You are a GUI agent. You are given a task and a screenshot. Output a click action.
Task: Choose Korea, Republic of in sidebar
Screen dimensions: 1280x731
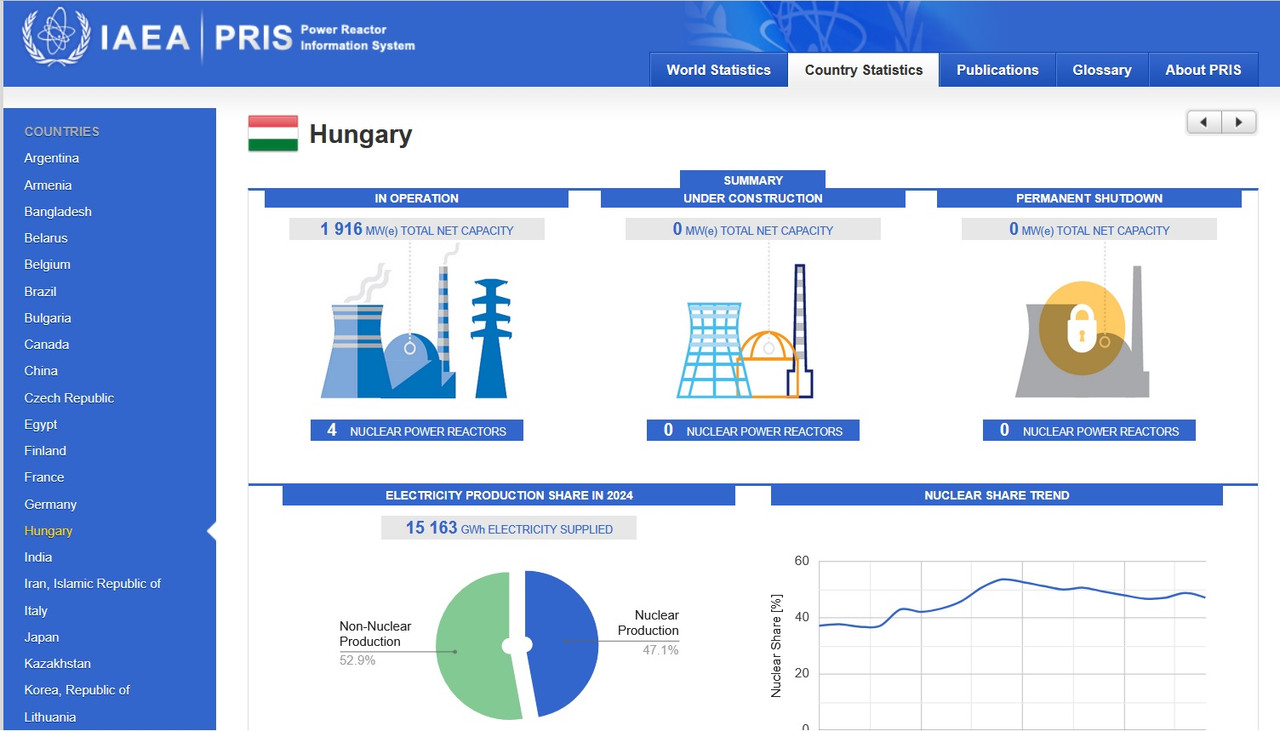(x=77, y=690)
